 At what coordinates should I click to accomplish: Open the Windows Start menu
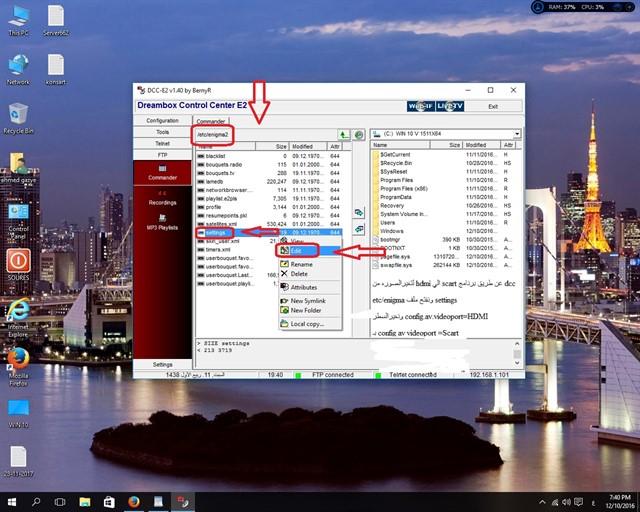(x=11, y=502)
